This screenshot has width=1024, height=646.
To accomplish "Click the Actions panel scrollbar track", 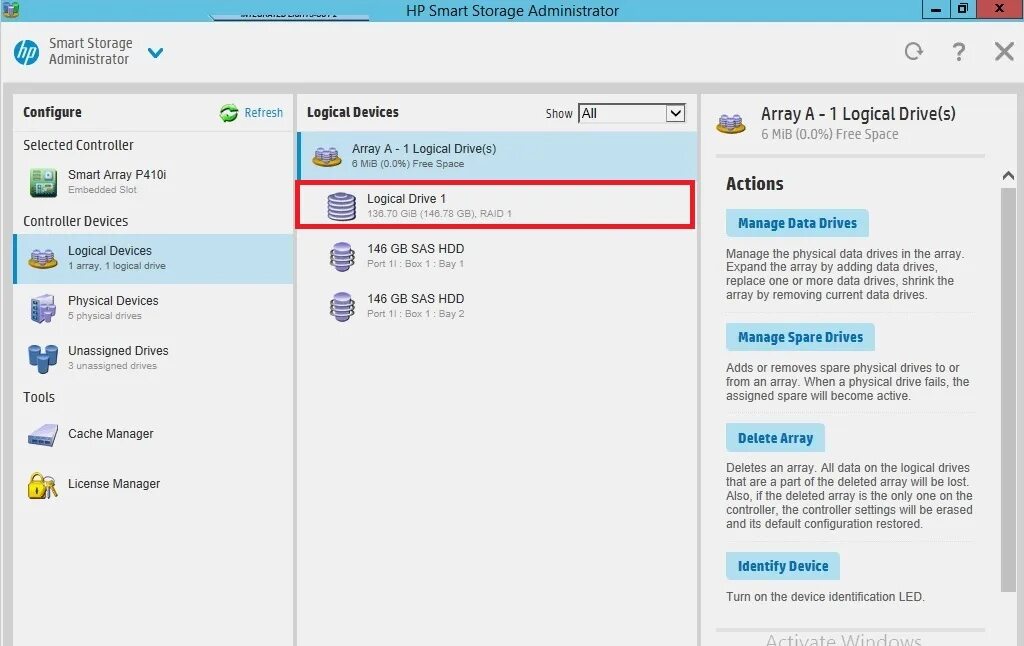I will 1008,392.
